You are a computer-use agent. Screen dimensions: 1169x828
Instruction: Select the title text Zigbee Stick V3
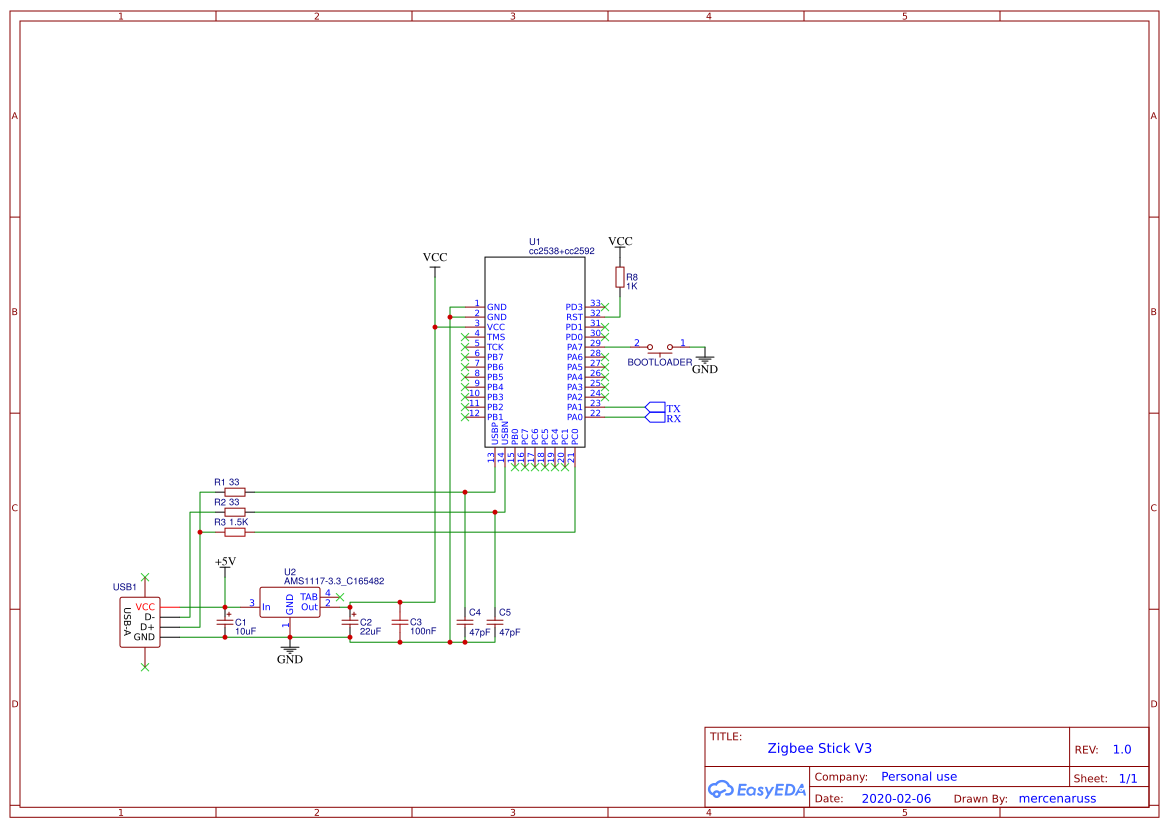(x=820, y=747)
